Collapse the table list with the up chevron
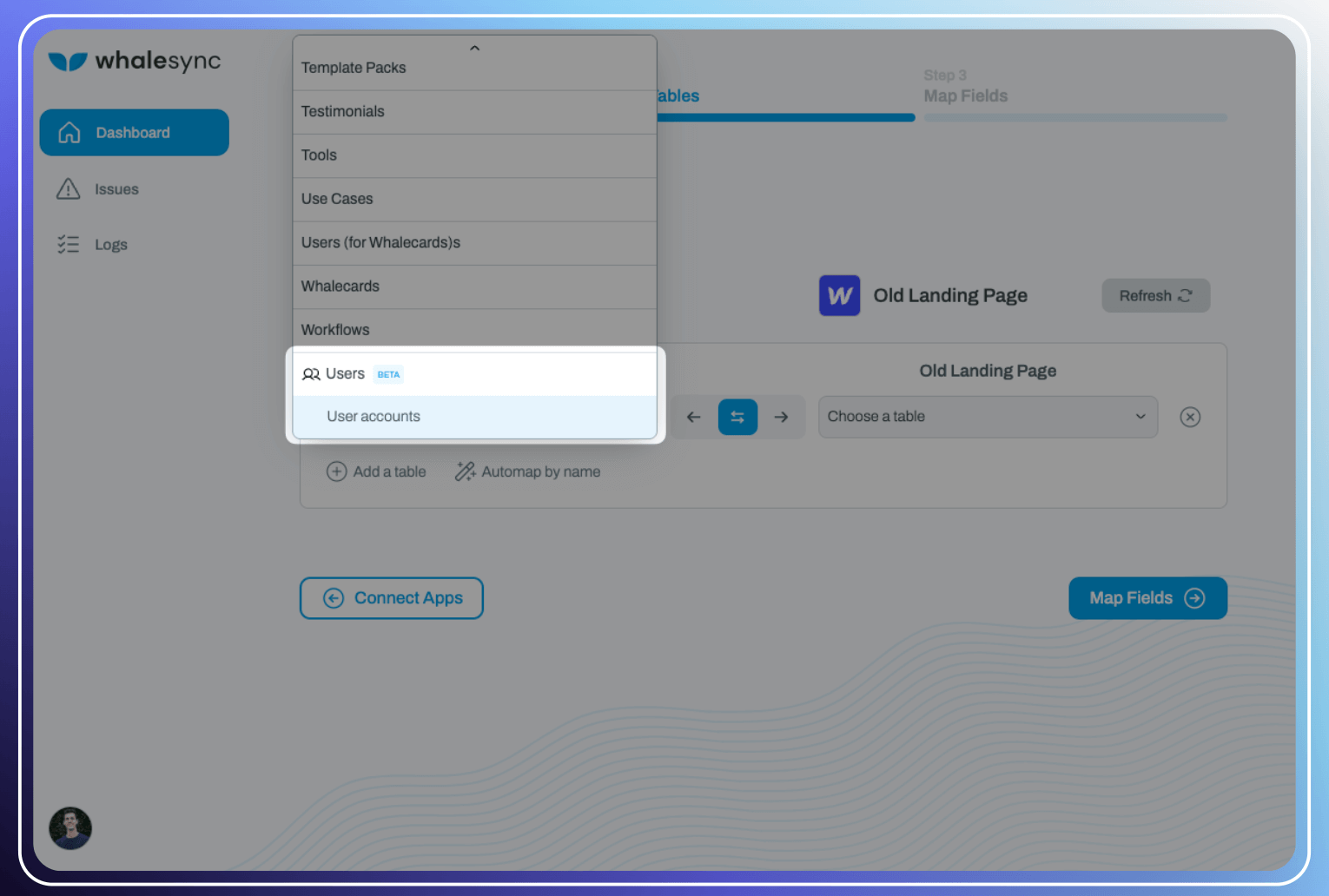 pyautogui.click(x=474, y=49)
